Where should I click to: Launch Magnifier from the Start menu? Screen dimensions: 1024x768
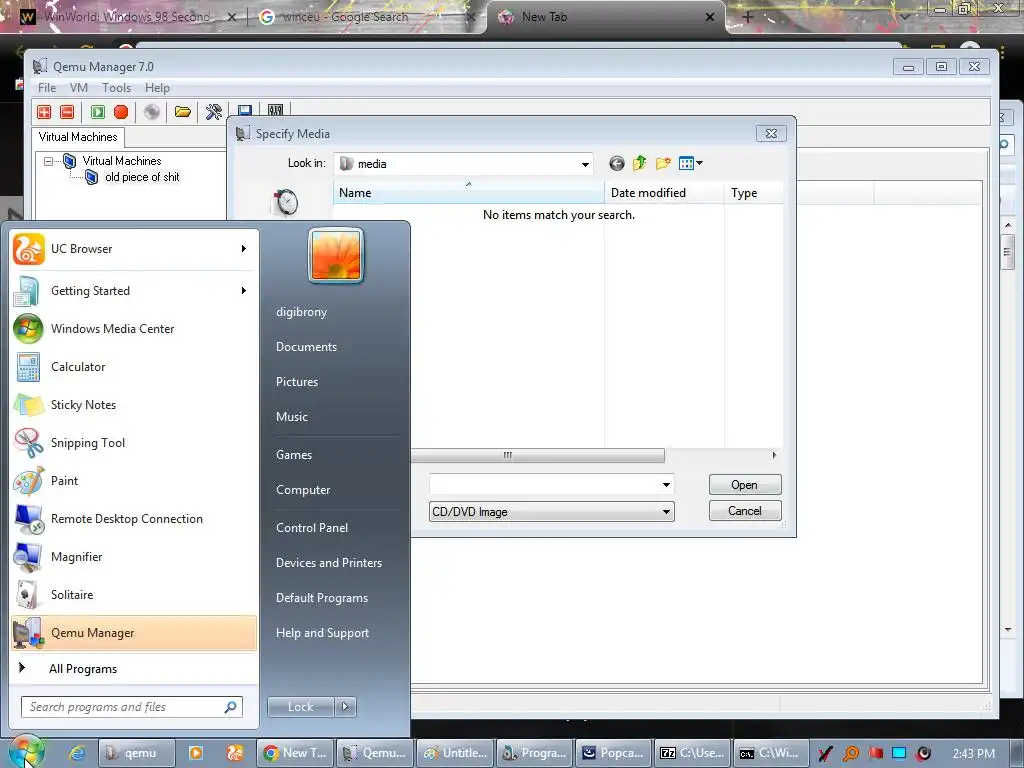[134, 556]
